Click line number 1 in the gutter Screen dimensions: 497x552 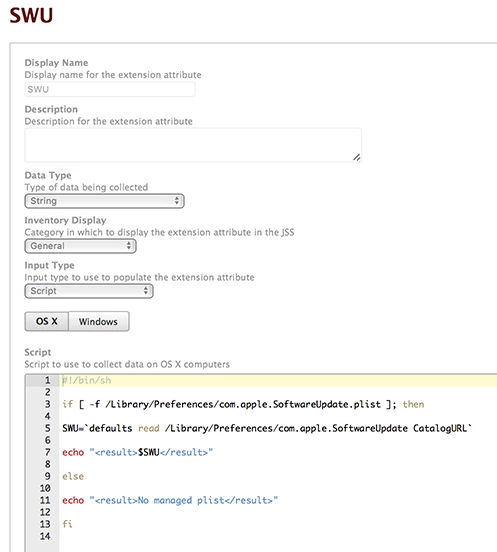click(47, 380)
